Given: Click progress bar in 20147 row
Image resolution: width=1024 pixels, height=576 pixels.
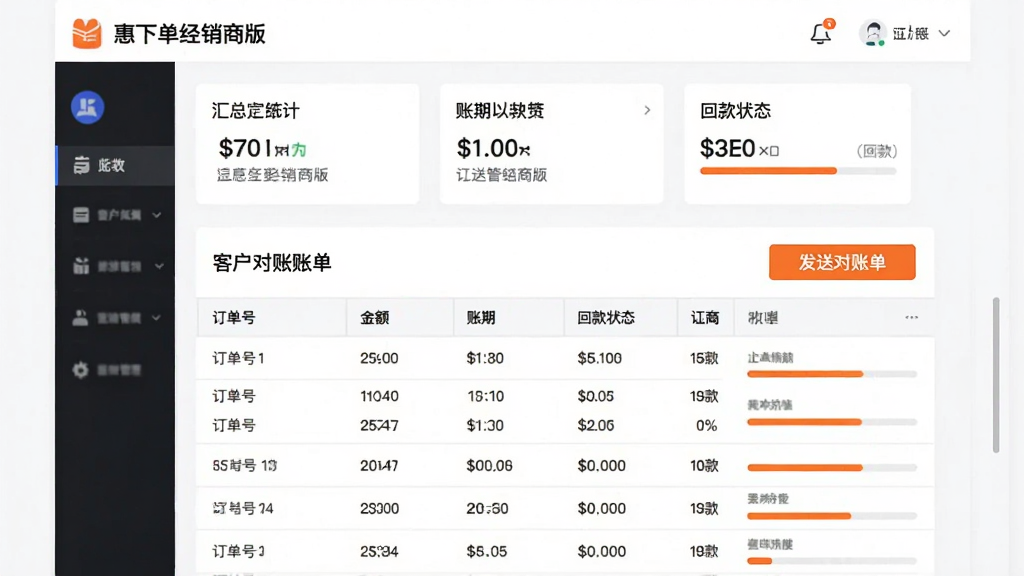Looking at the screenshot, I should click(832, 468).
